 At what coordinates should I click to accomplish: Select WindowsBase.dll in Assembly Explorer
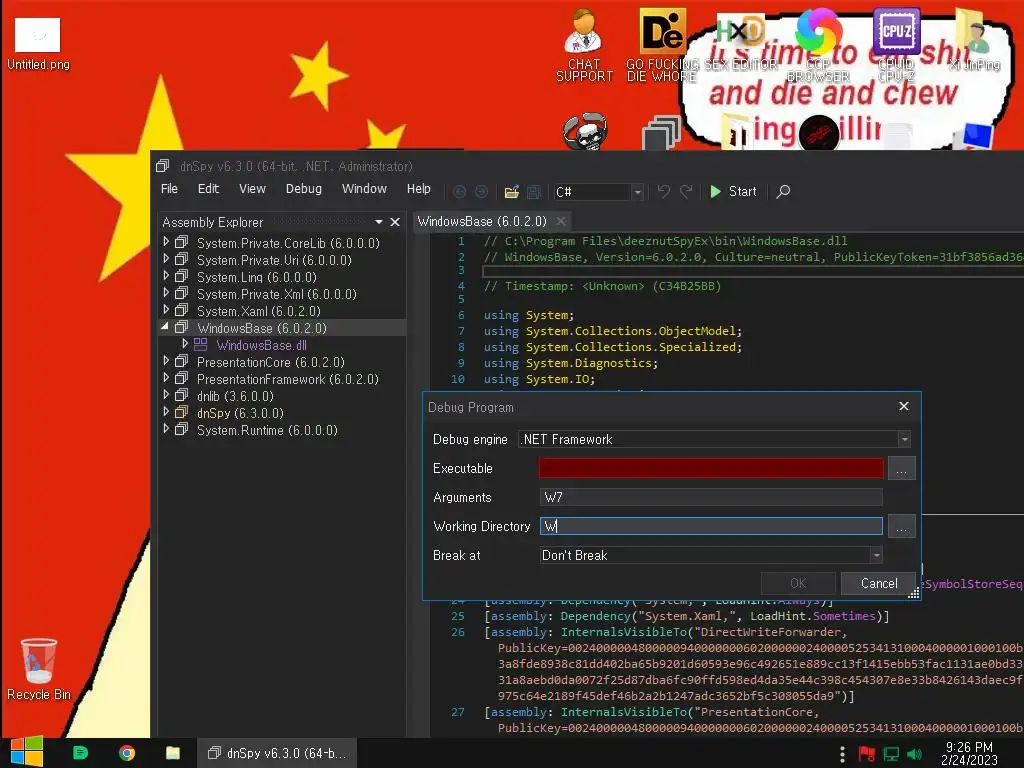(x=261, y=345)
